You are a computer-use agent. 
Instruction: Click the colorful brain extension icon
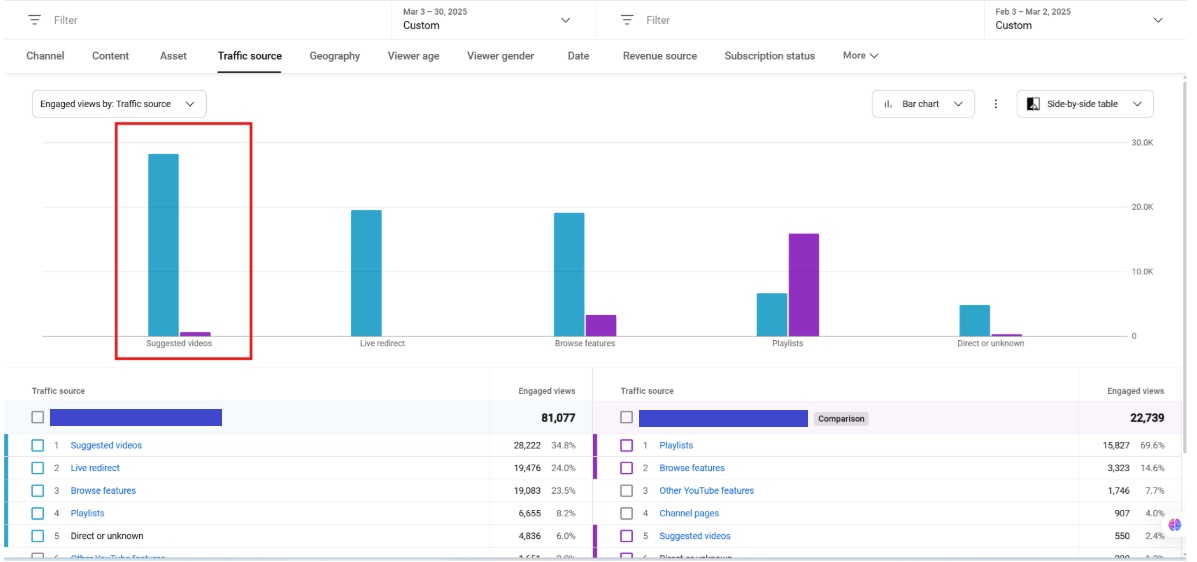click(1175, 525)
